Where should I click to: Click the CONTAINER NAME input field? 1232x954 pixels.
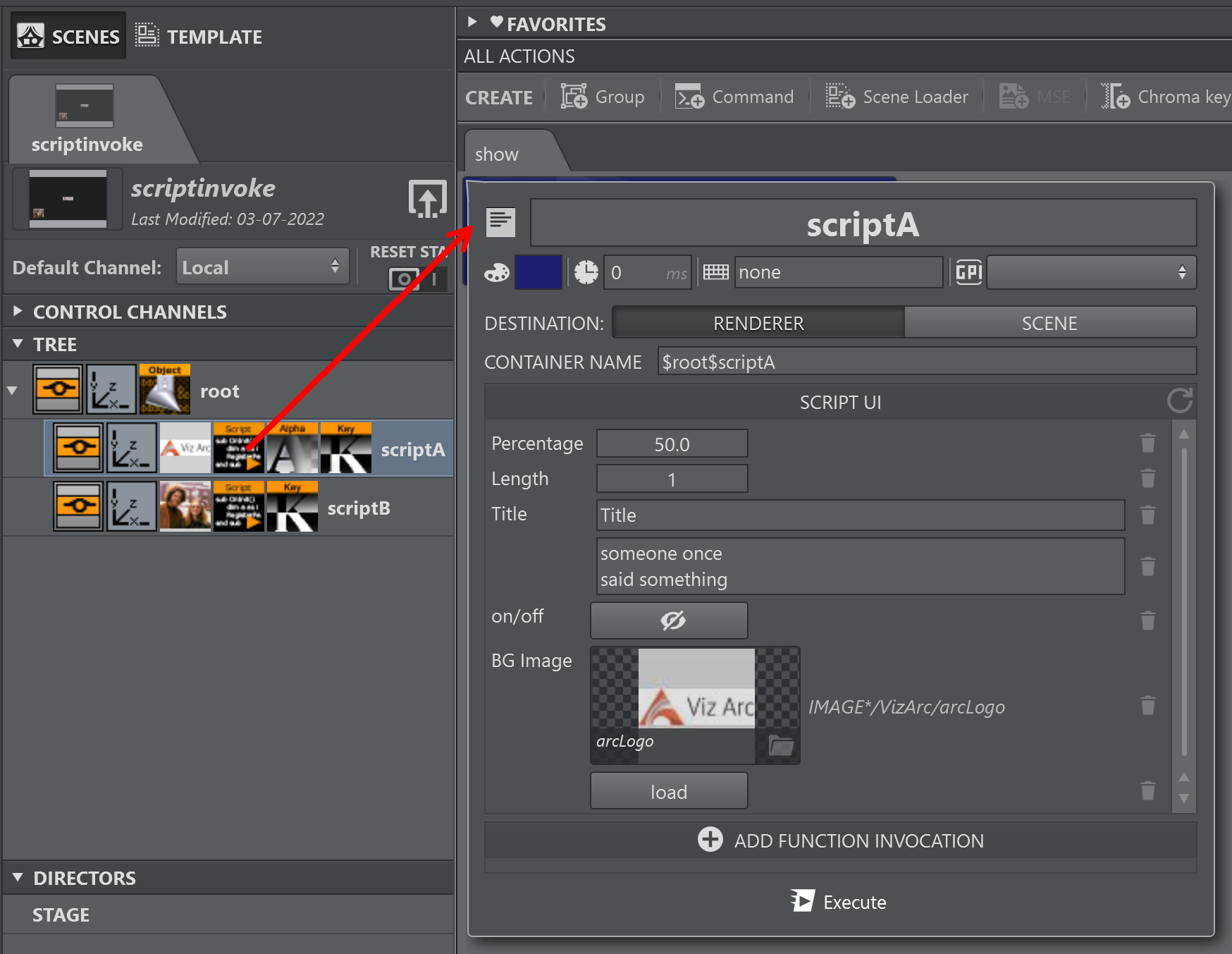pyautogui.click(x=926, y=362)
